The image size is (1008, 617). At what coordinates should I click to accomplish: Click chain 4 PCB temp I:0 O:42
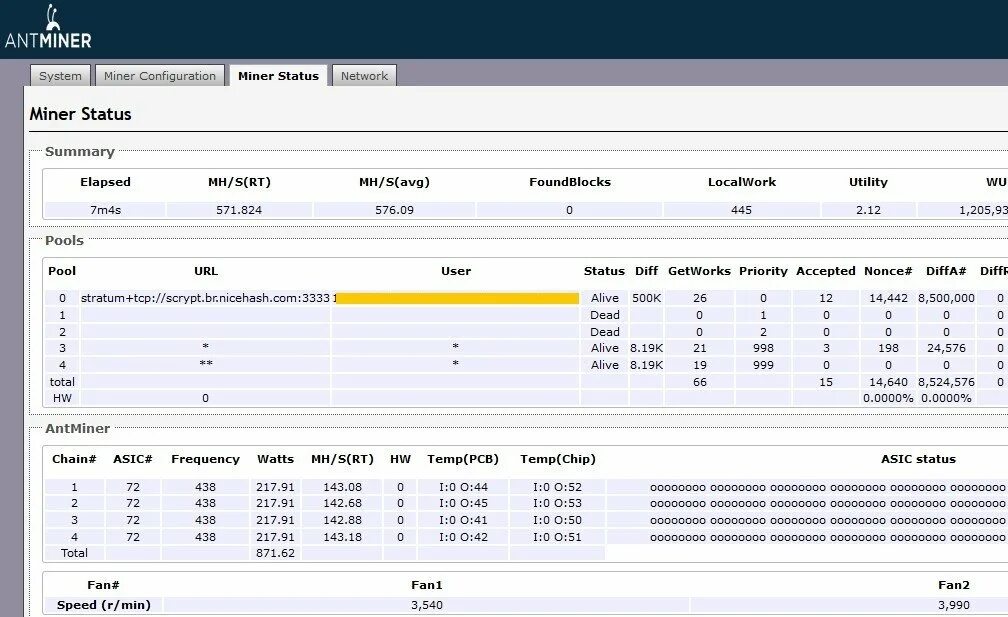click(464, 537)
